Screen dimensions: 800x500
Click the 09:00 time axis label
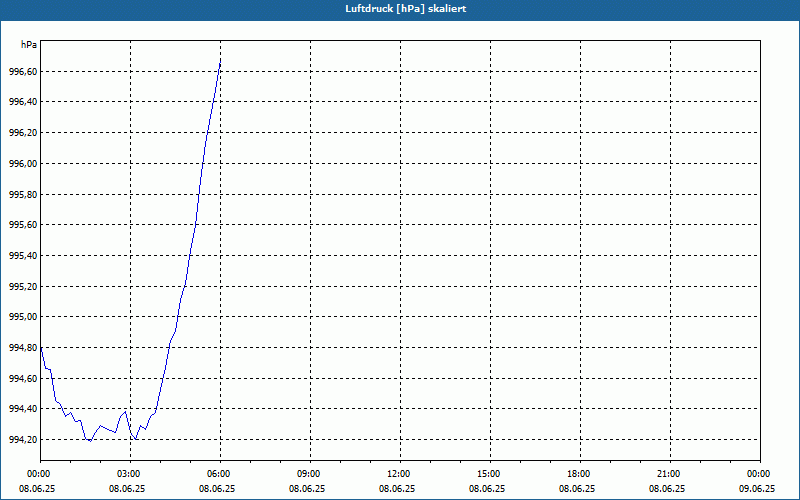[307, 474]
